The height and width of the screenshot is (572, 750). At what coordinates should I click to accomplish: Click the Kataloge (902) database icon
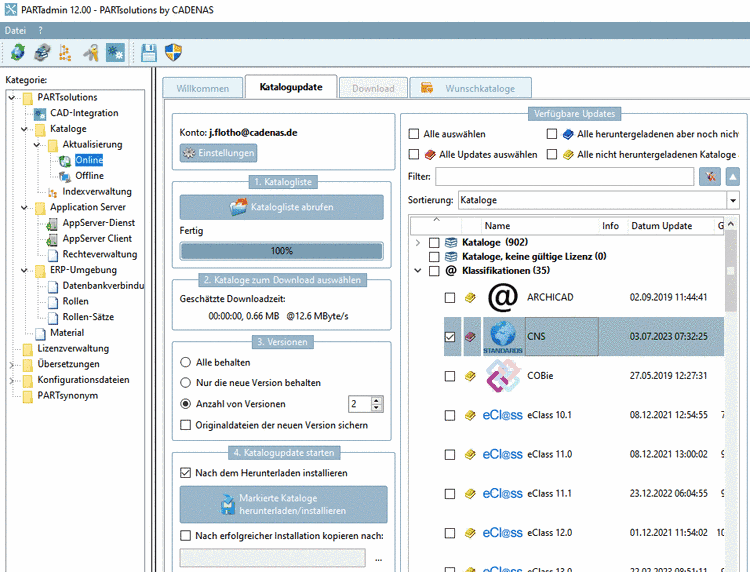coord(451,242)
